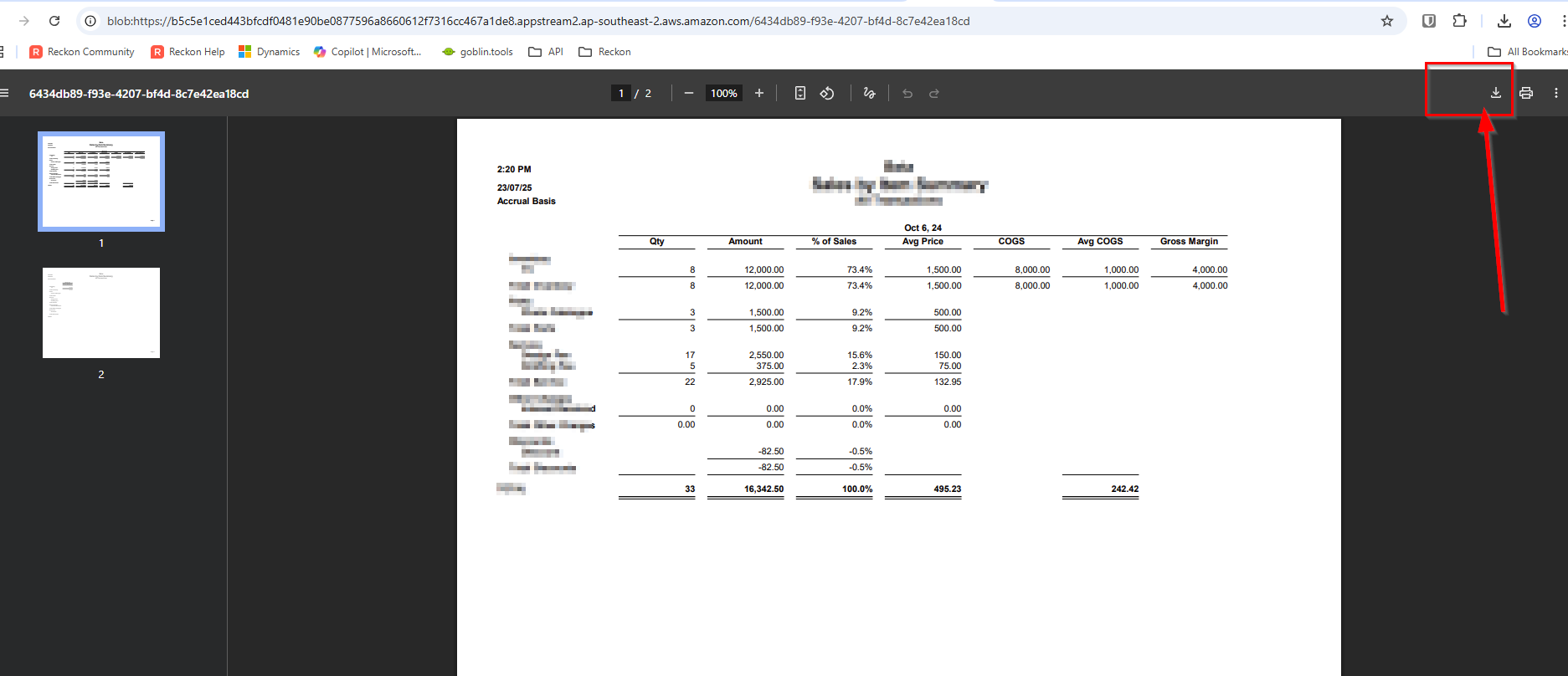Open goblin.tools bookmark
This screenshot has width=1568, height=676.
click(x=478, y=52)
